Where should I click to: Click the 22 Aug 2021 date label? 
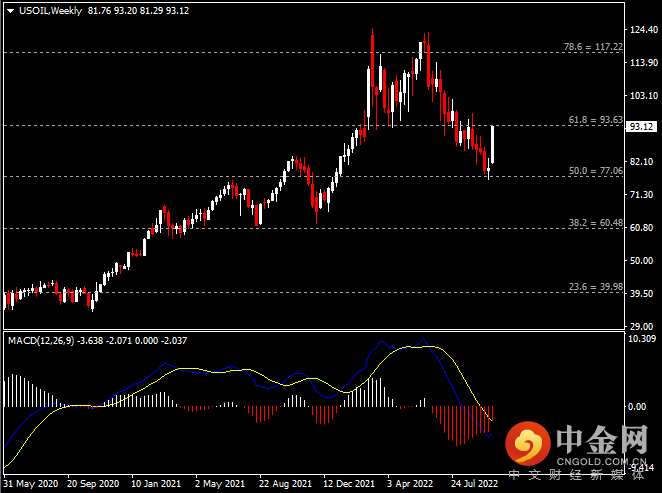pos(285,484)
